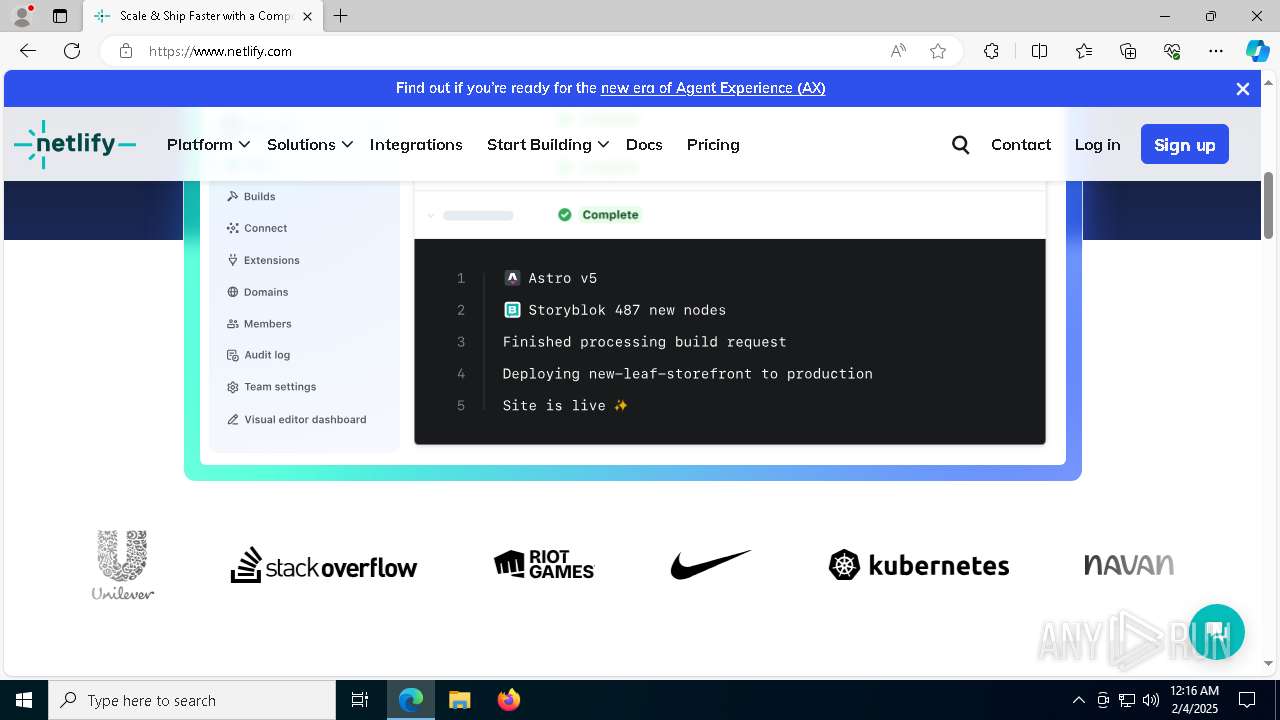The image size is (1280, 720).
Task: Click the Visual editor dashboard pencil icon
Action: [233, 420]
